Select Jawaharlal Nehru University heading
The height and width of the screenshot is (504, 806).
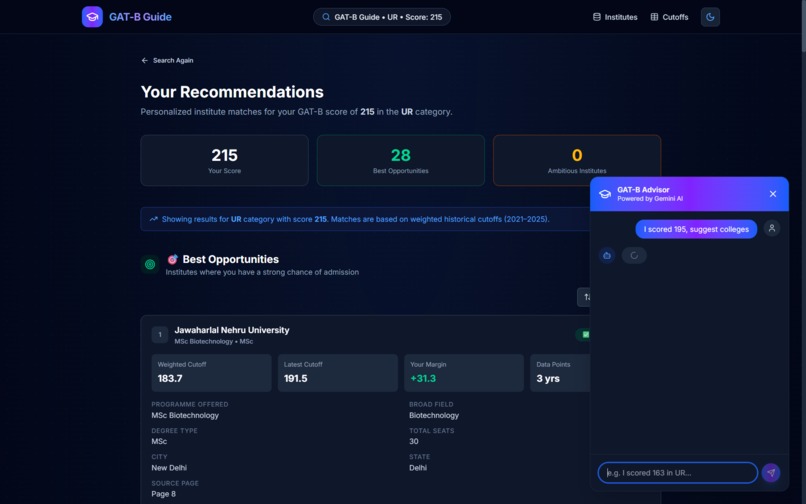tap(232, 330)
